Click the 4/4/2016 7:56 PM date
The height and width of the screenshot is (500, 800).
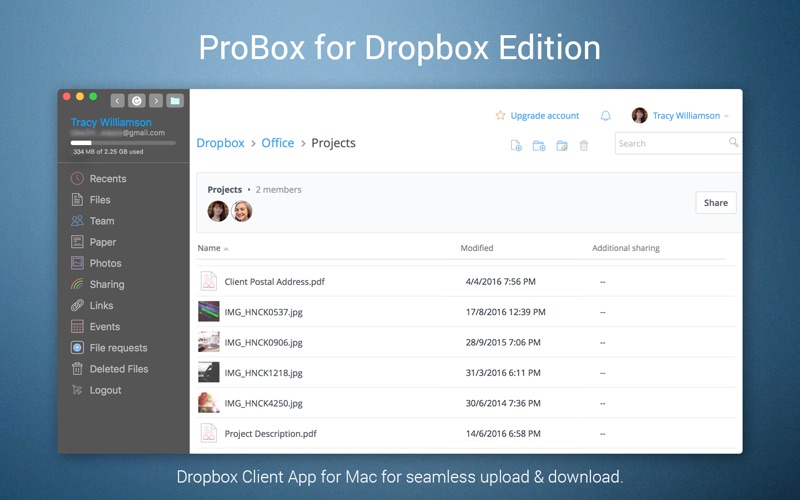[501, 282]
